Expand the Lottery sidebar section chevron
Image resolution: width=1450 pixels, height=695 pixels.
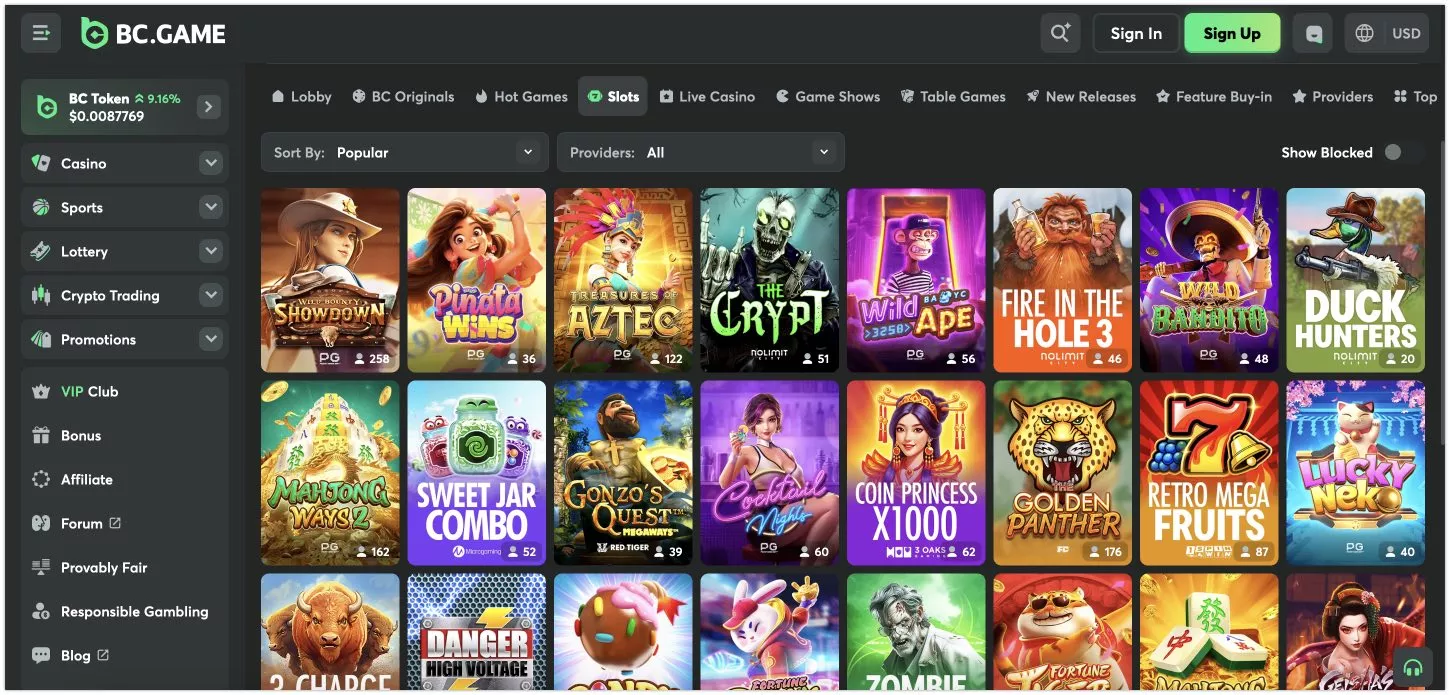pyautogui.click(x=210, y=251)
